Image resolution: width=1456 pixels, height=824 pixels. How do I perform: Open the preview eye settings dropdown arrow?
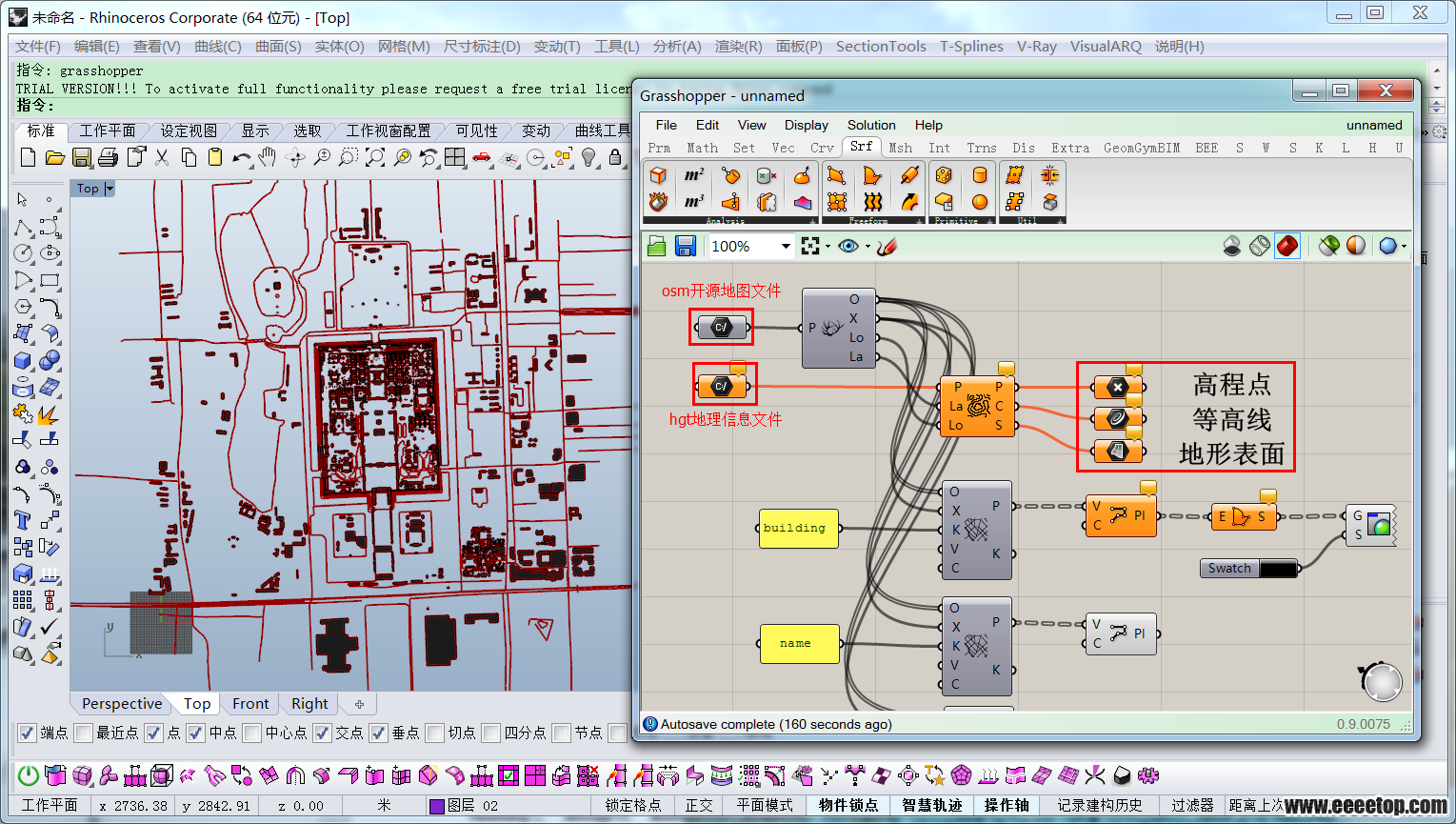(x=868, y=246)
